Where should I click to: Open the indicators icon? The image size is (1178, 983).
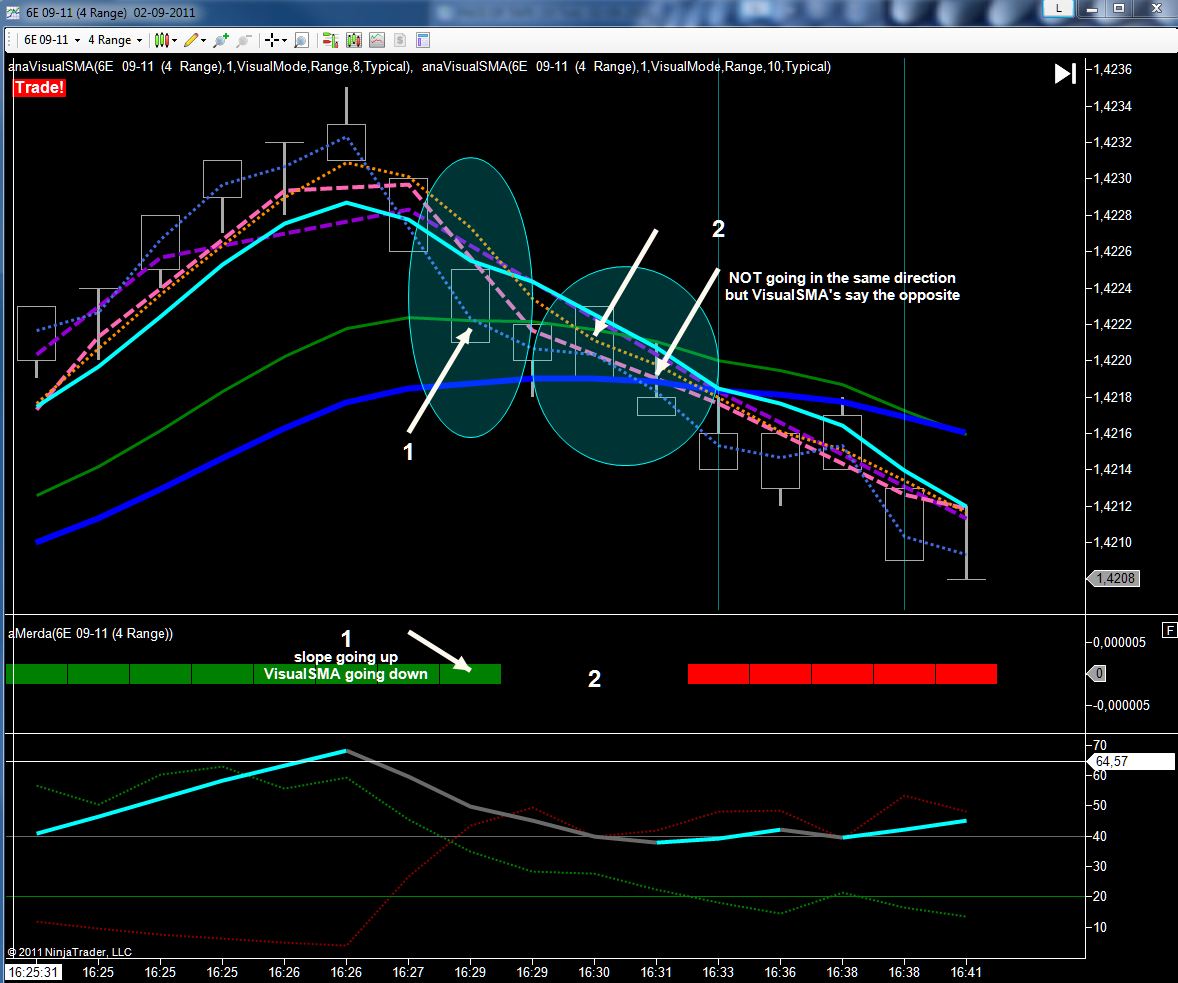(x=376, y=40)
